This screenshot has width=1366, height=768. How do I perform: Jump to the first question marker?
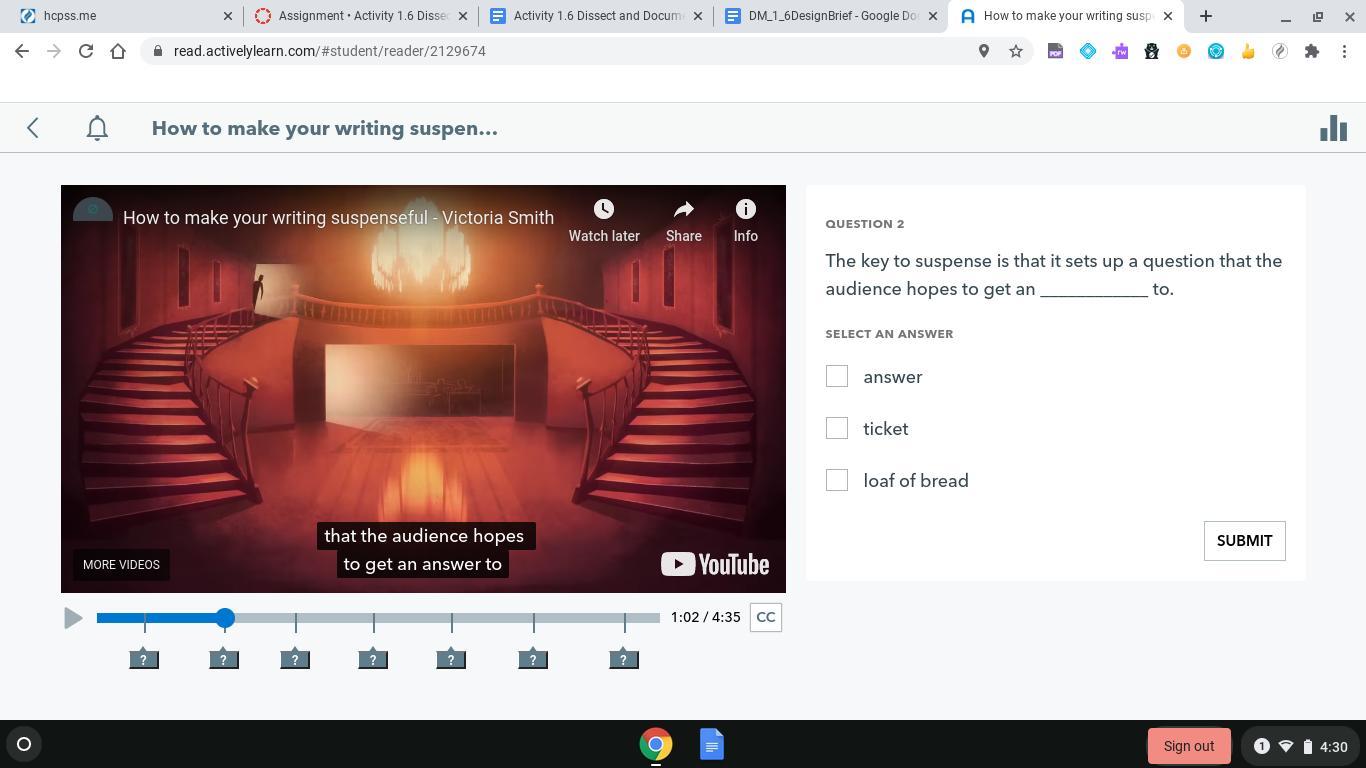(144, 659)
